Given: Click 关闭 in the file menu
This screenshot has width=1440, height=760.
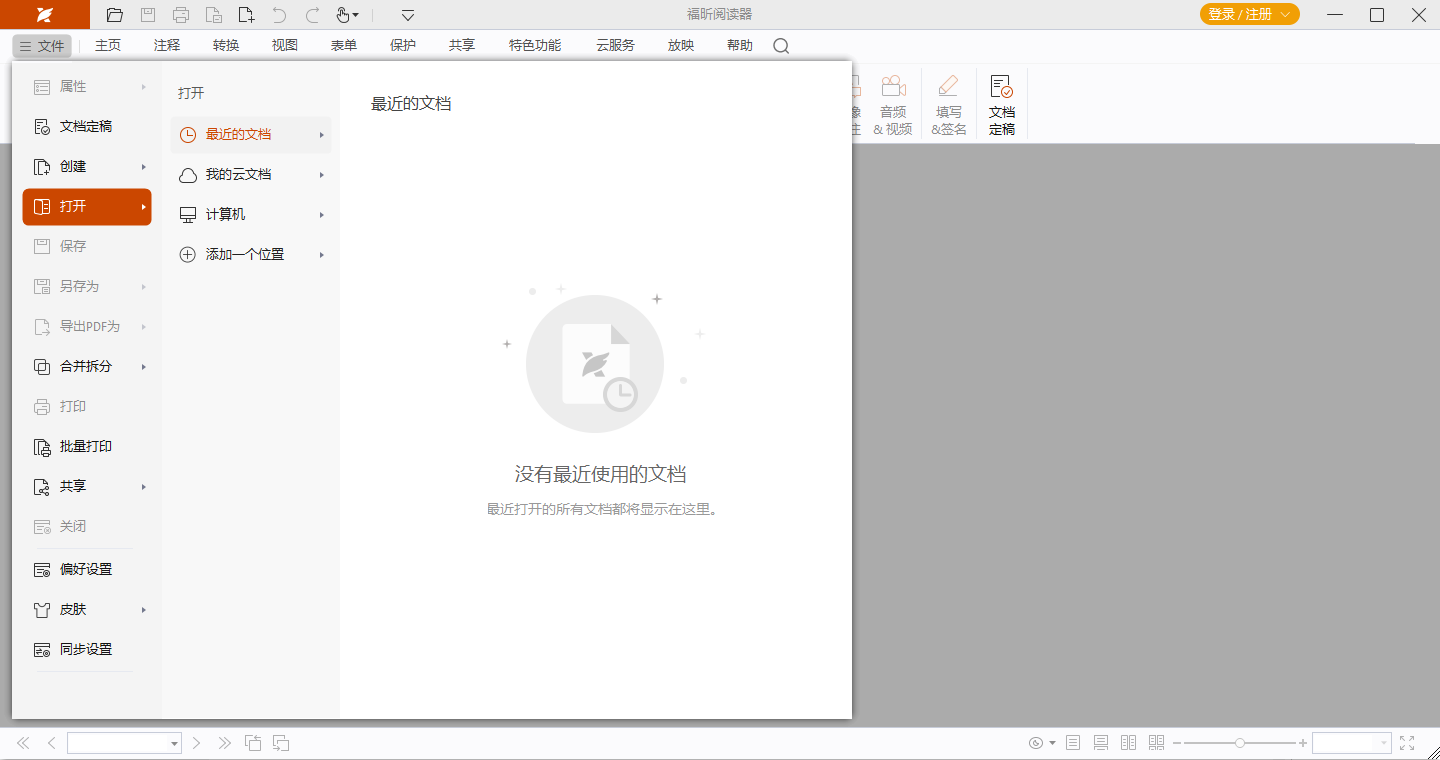Looking at the screenshot, I should click(87, 527).
